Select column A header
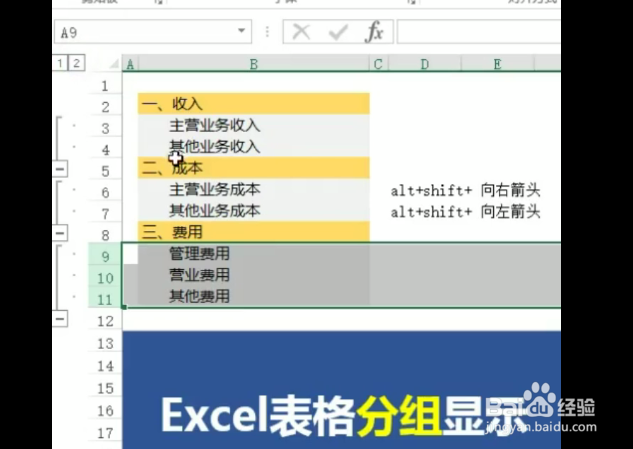 tap(130, 64)
